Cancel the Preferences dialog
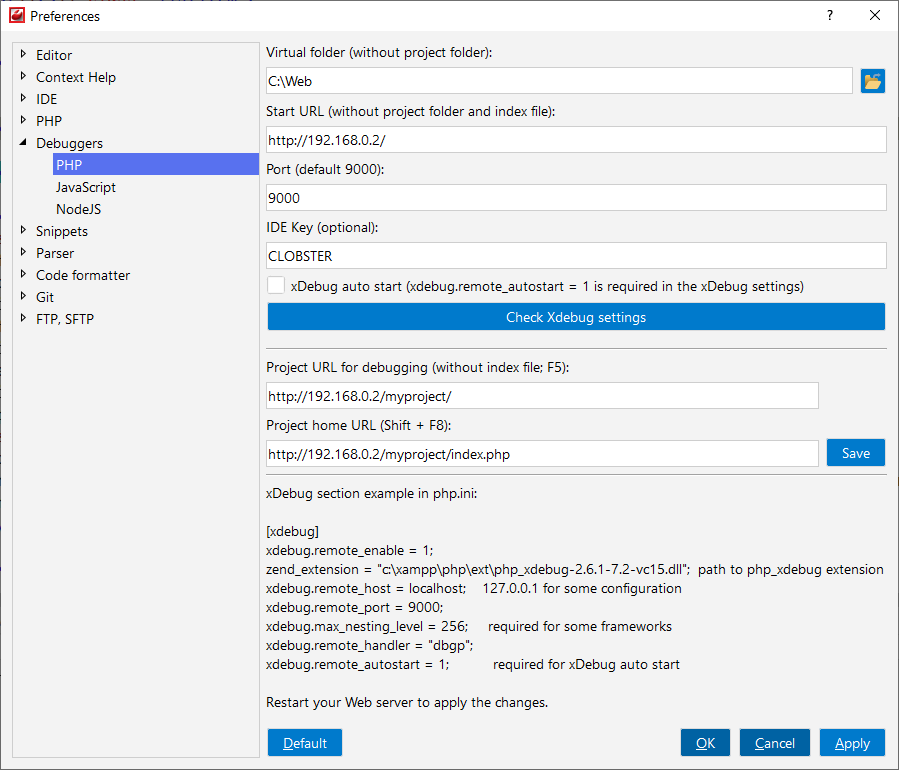 click(775, 742)
